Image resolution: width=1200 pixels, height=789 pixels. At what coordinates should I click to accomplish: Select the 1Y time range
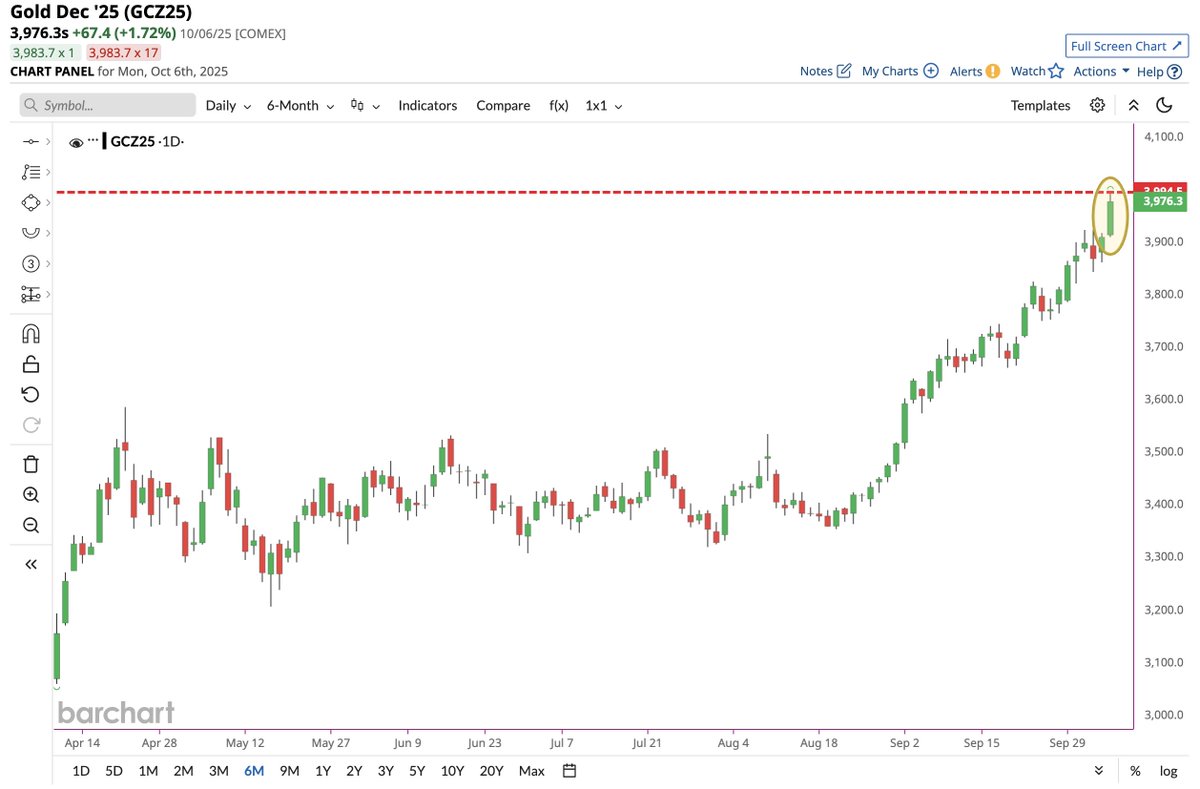click(323, 771)
